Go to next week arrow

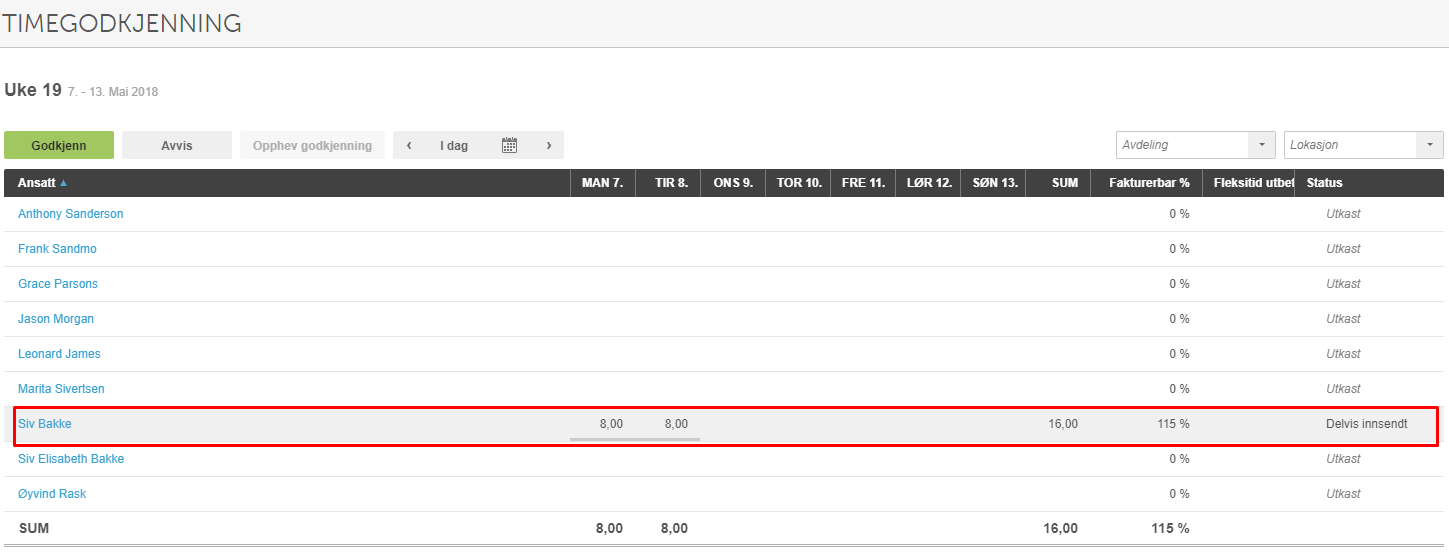549,145
